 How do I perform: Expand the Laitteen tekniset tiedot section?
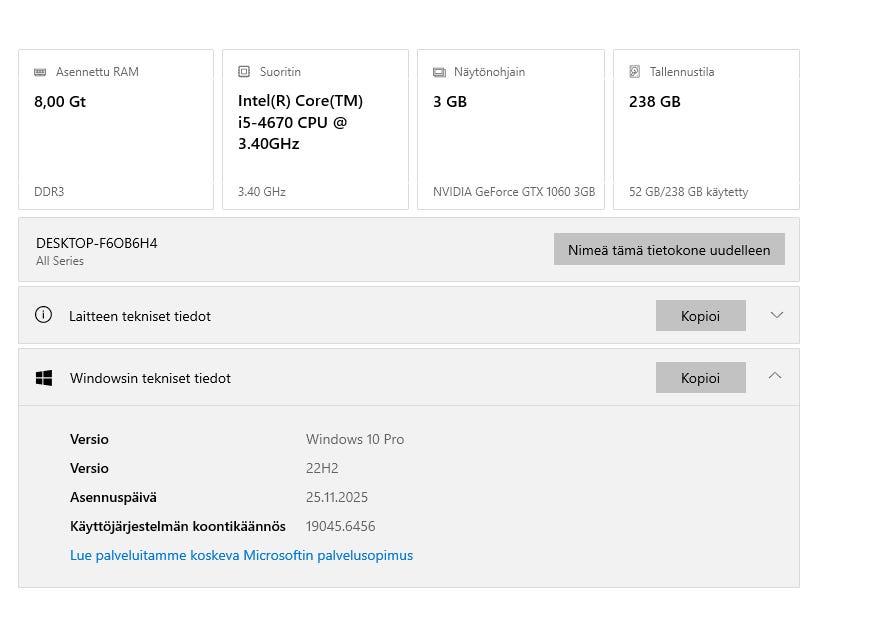776,315
